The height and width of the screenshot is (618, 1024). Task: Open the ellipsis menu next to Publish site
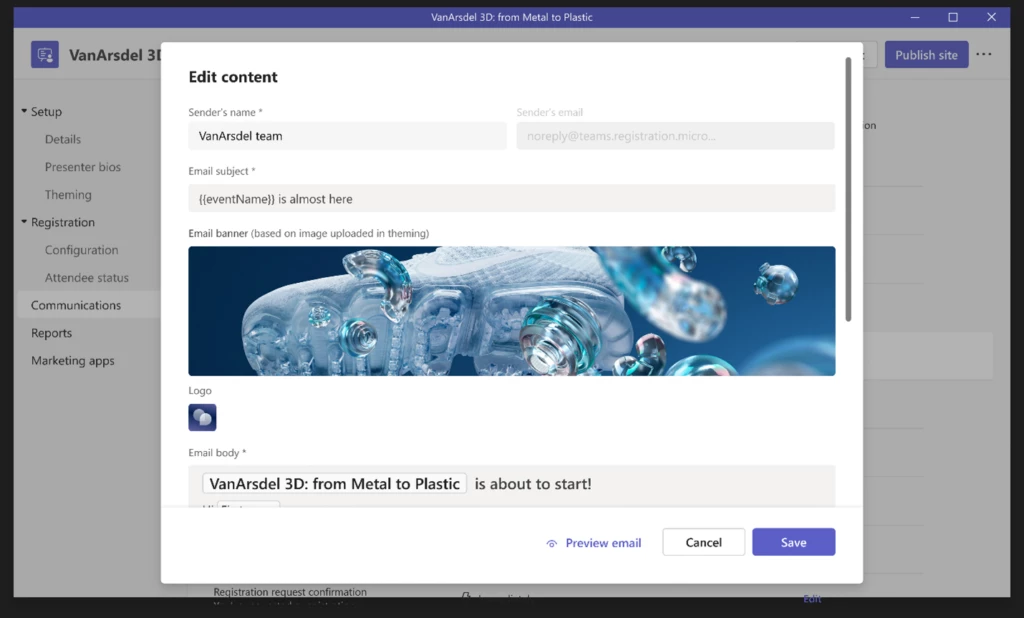click(x=984, y=54)
